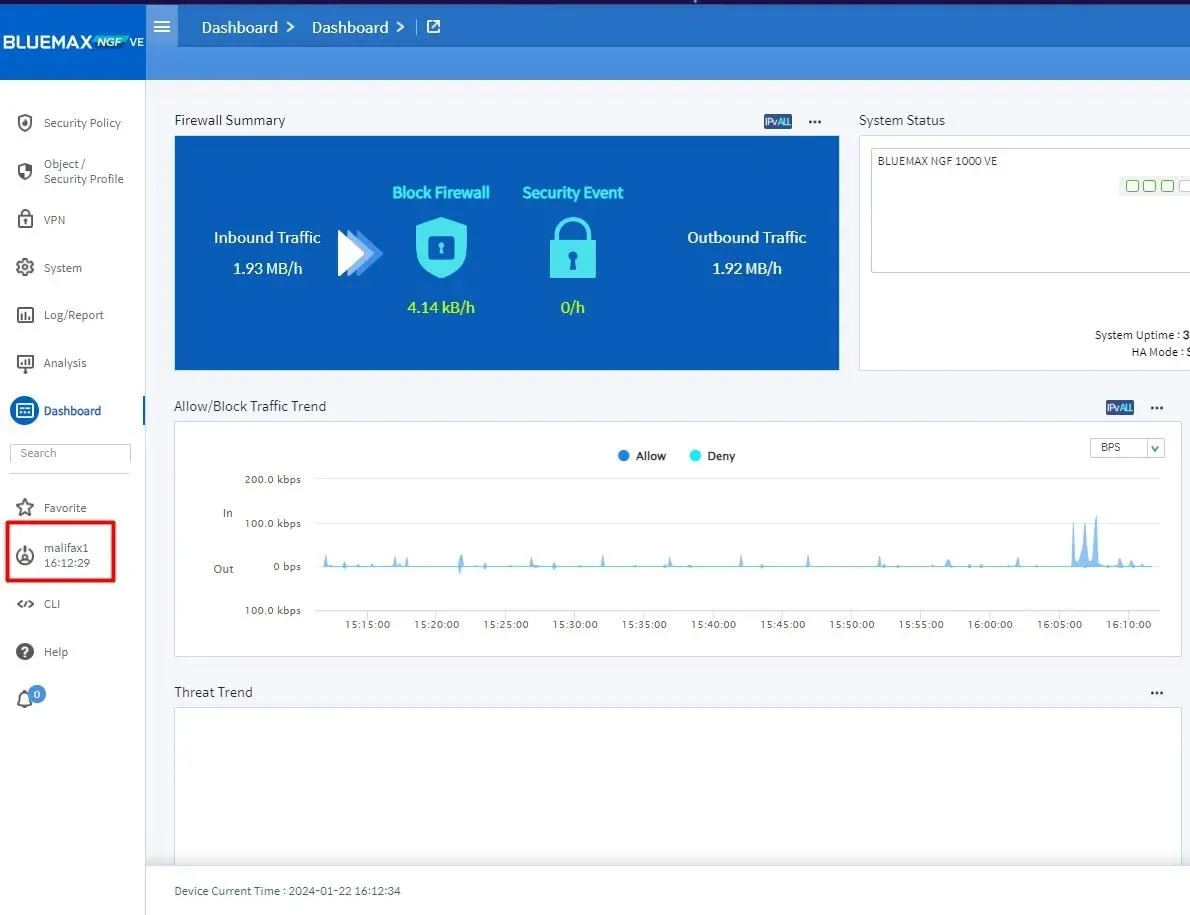Open Threat Trend more options menu

click(x=1157, y=693)
